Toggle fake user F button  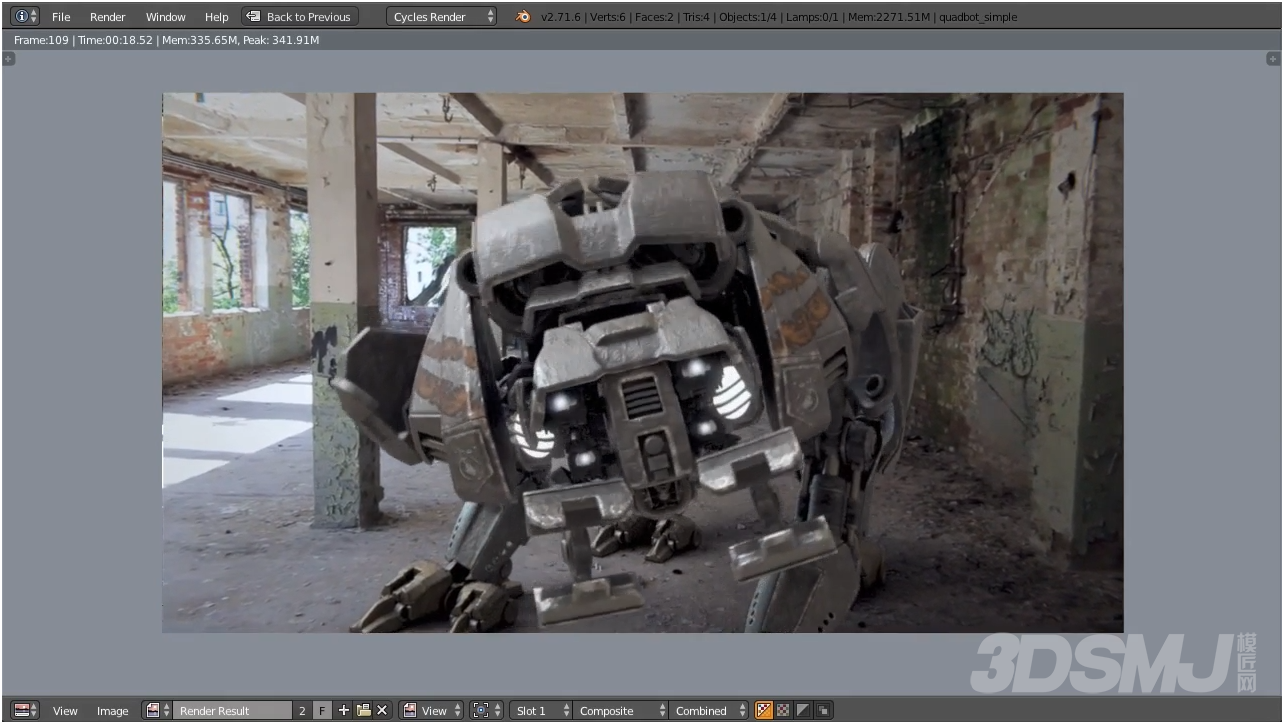(x=322, y=710)
